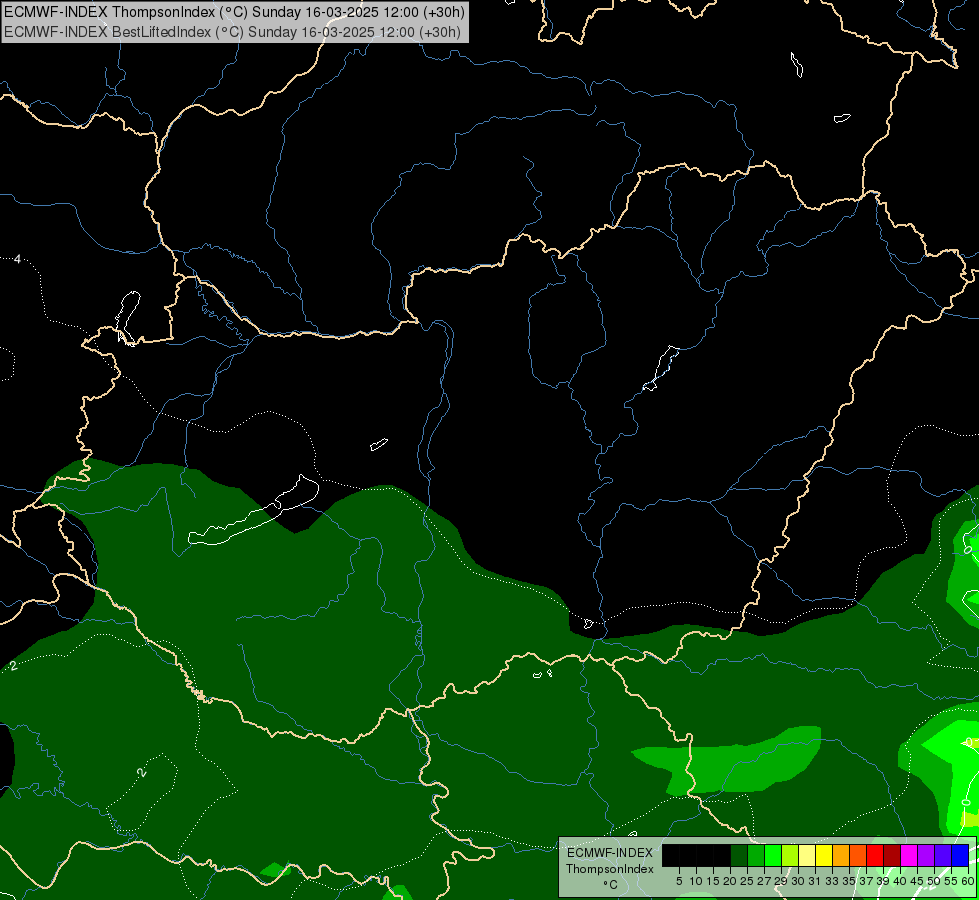This screenshot has width=979, height=900.
Task: Click the dark green 20–25 legend swatch
Action: click(x=739, y=855)
